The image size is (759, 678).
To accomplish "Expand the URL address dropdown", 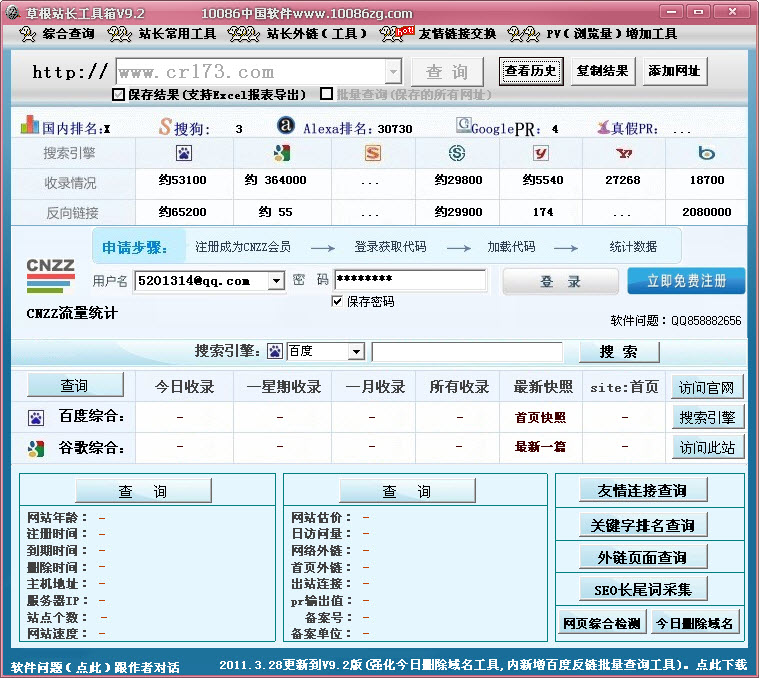I will tap(394, 72).
